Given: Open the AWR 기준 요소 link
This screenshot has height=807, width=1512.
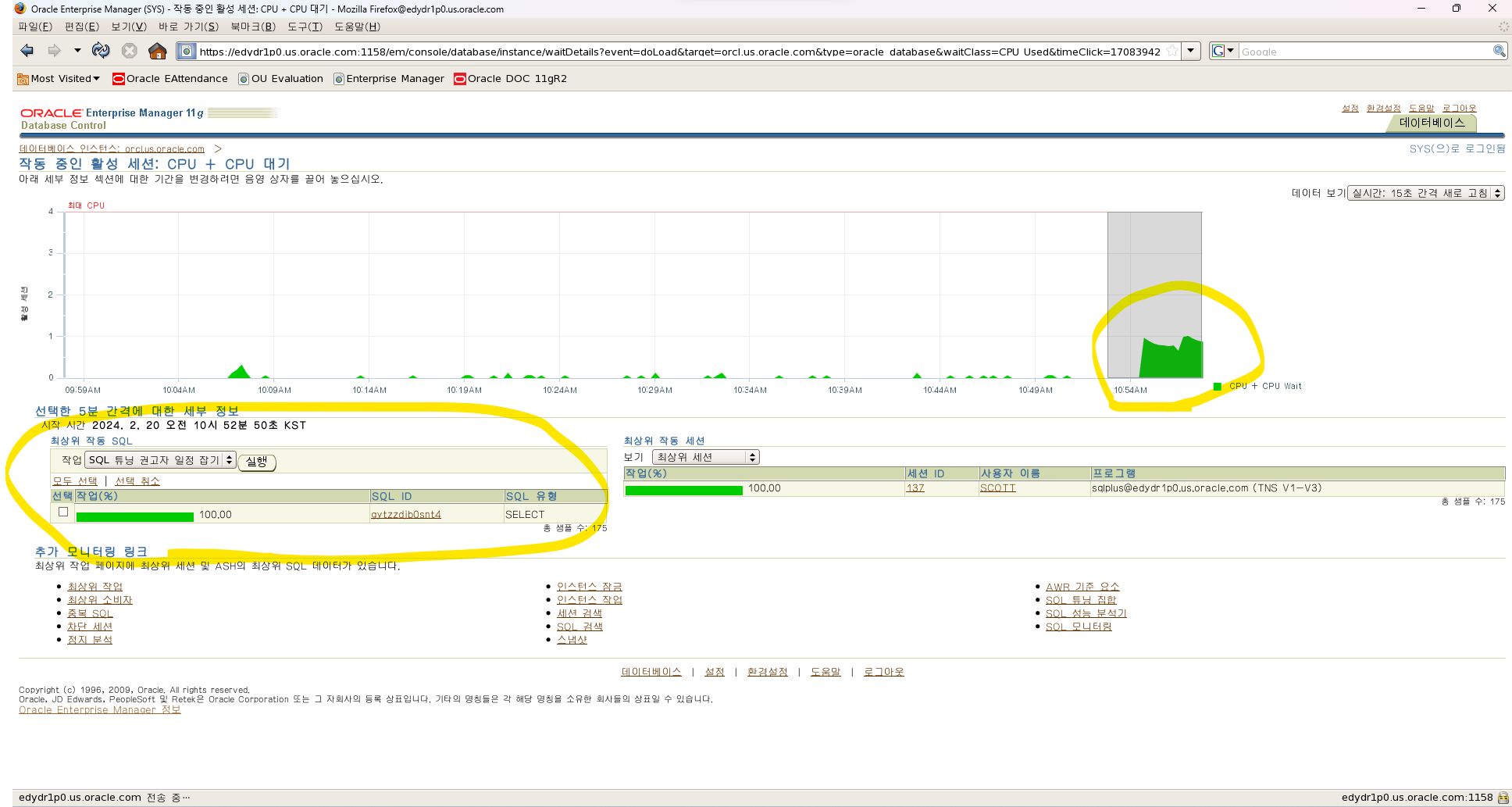Looking at the screenshot, I should 1082,587.
